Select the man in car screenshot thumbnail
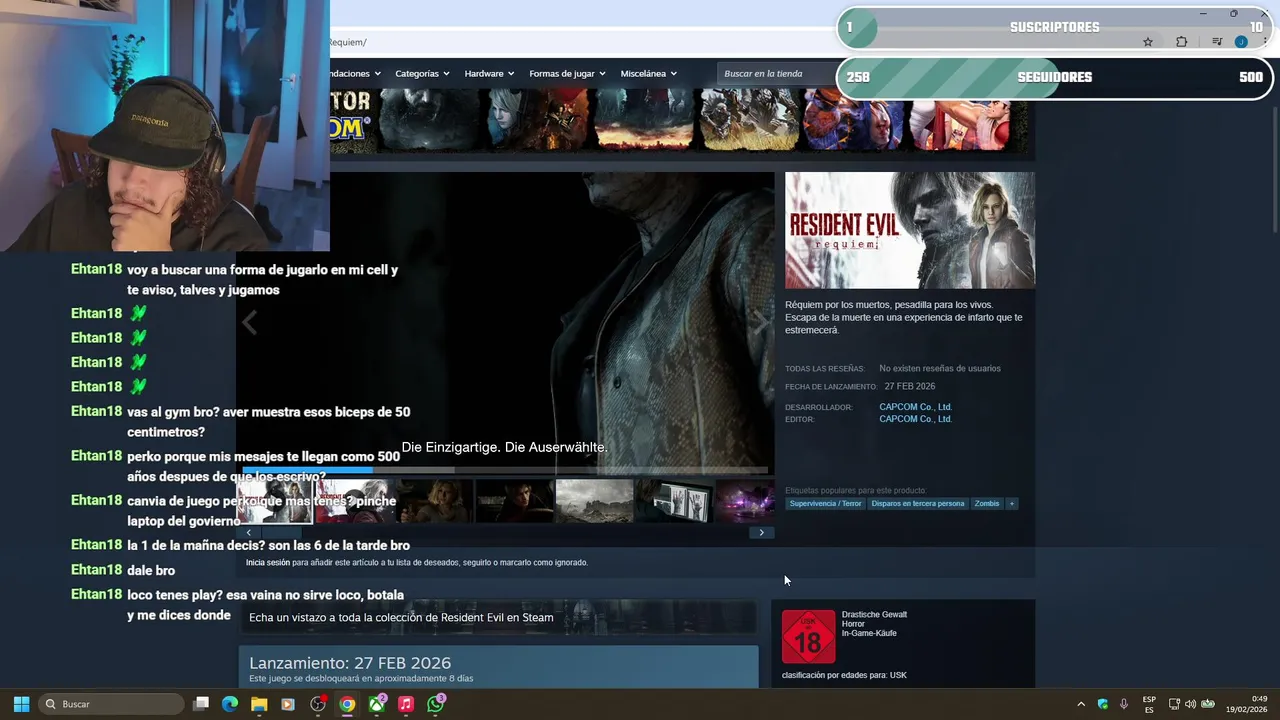1280x720 pixels. pyautogui.click(x=515, y=501)
